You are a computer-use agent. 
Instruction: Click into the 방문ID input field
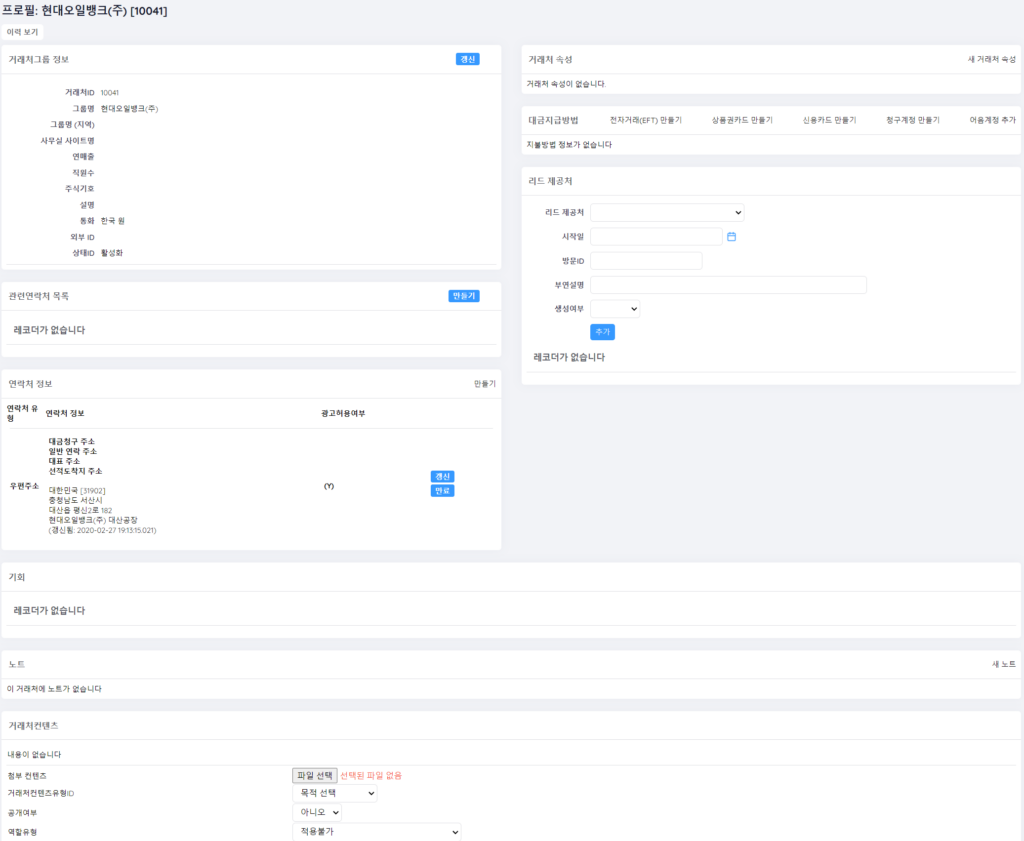point(646,261)
